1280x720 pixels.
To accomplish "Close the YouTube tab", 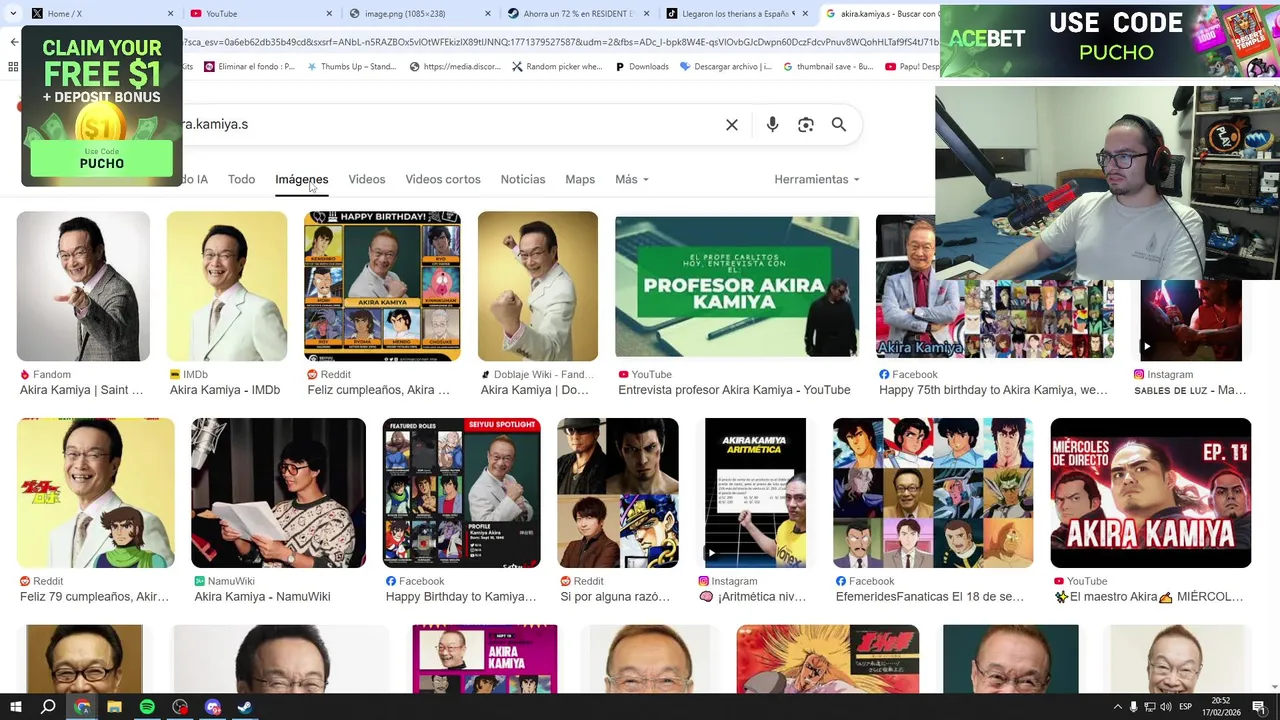I will click(x=329, y=14).
